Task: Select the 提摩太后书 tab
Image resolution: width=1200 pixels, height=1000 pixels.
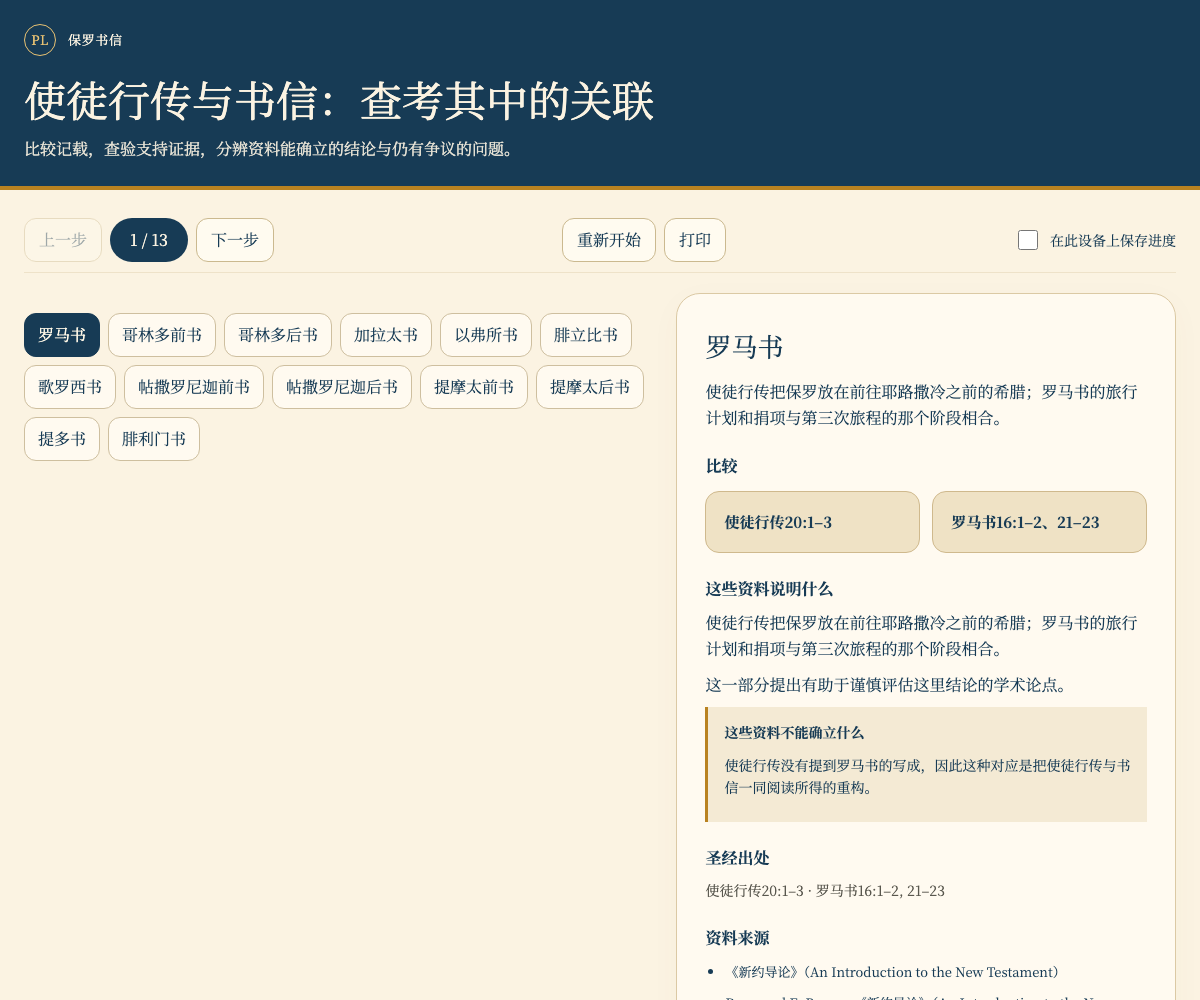Action: click(590, 387)
